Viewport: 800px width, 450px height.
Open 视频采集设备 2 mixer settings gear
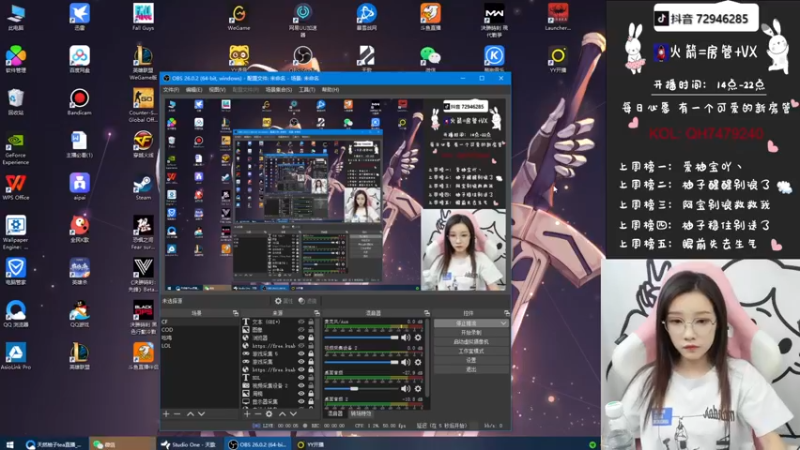pos(418,362)
